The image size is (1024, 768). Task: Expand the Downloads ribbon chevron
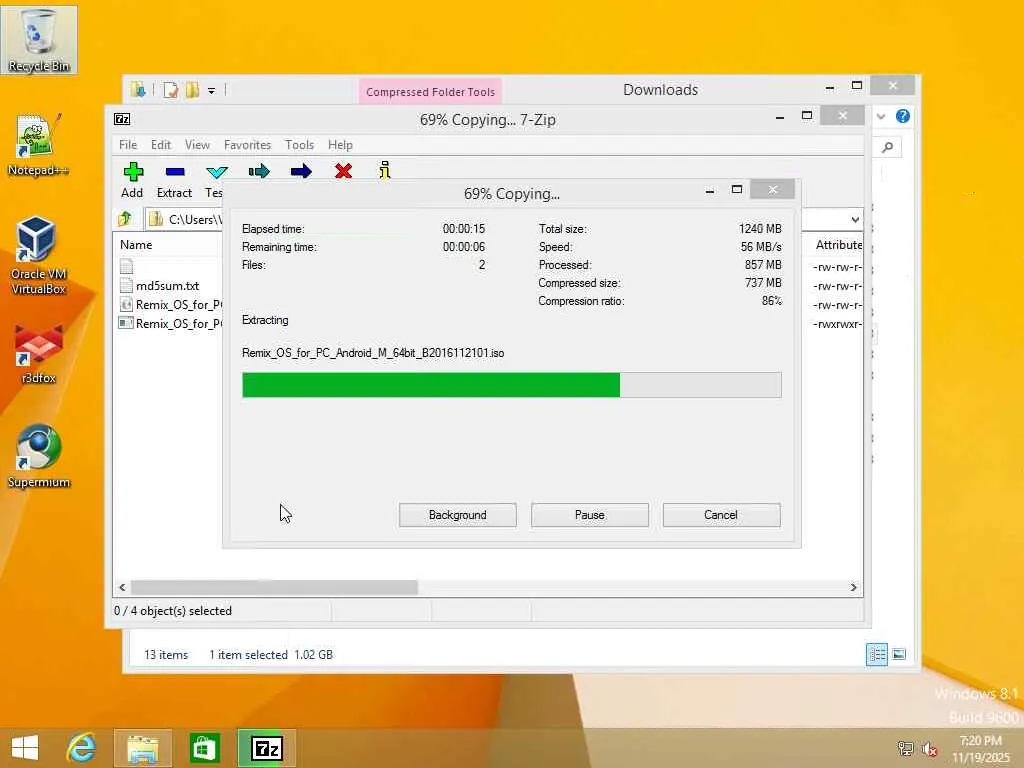click(x=881, y=116)
